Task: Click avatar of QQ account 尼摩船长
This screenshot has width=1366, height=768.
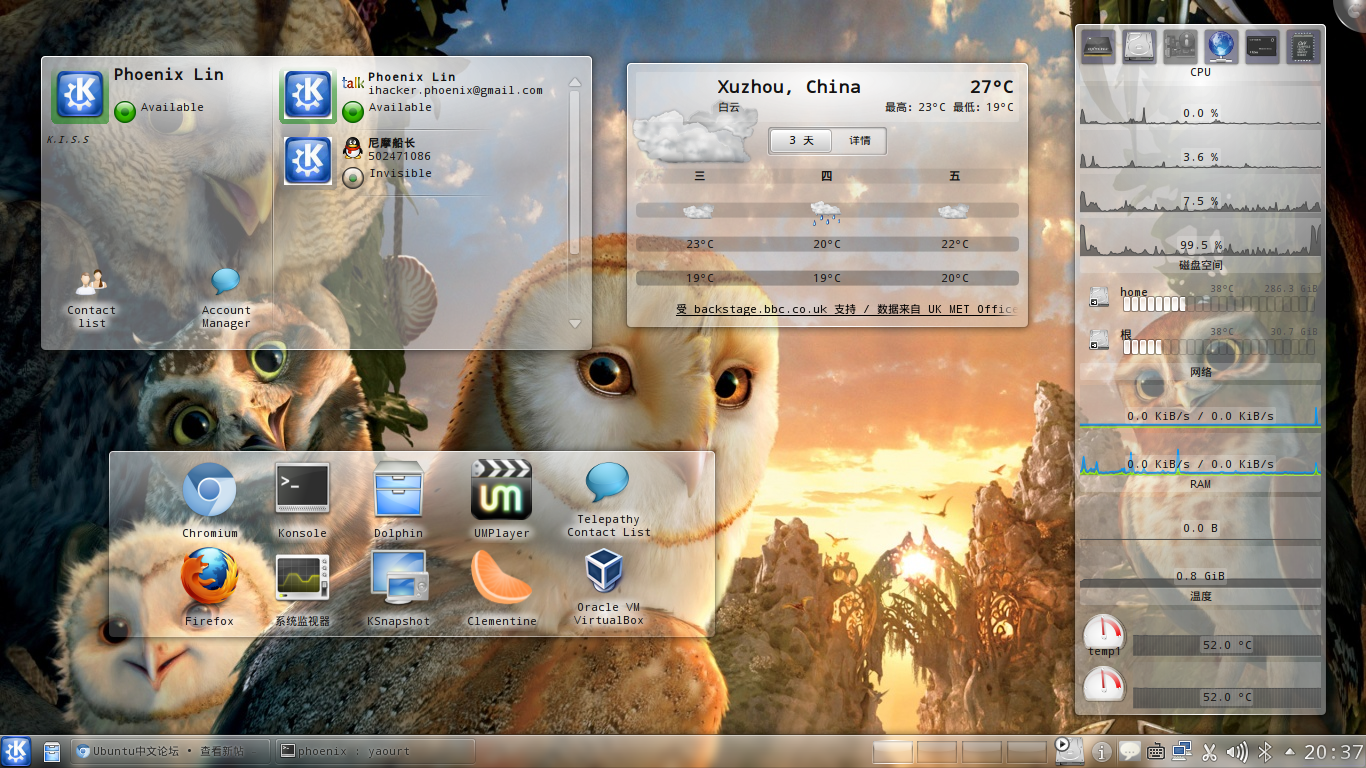Action: (x=308, y=161)
